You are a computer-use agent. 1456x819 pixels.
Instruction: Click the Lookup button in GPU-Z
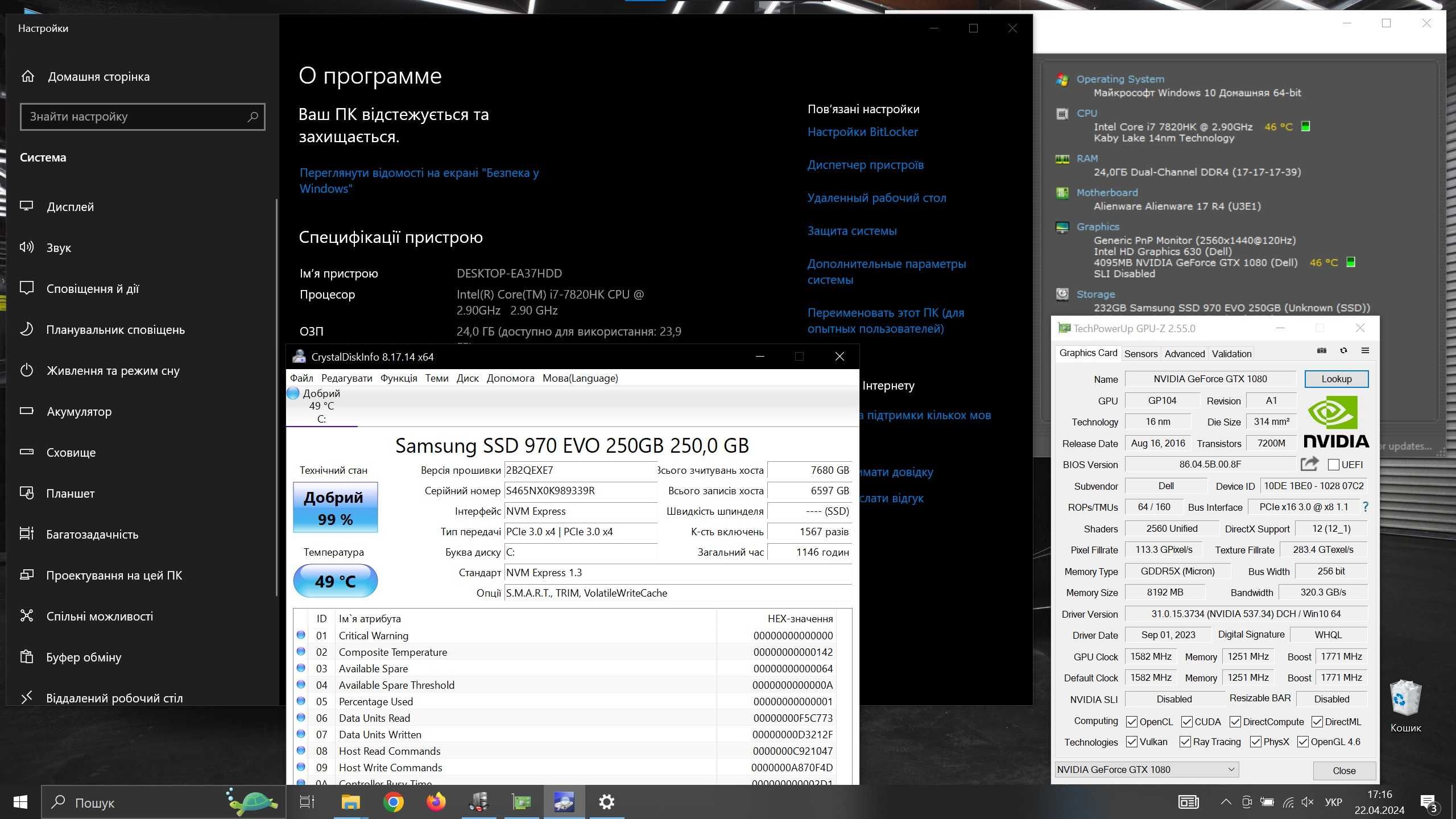click(x=1337, y=379)
